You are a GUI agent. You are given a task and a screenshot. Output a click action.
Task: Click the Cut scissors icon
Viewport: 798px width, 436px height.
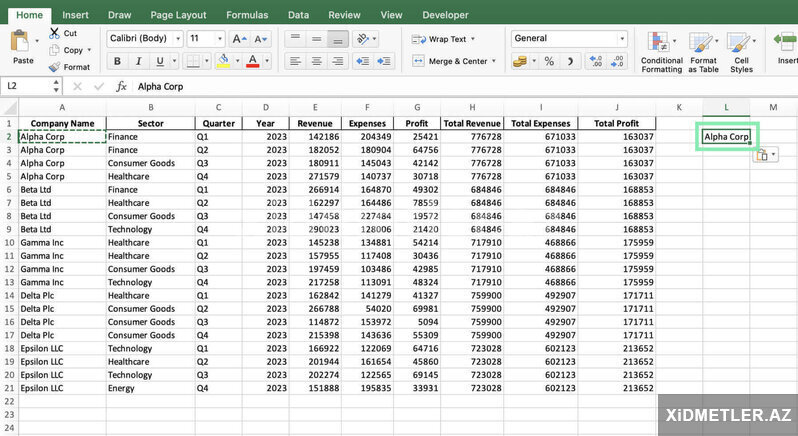54,34
